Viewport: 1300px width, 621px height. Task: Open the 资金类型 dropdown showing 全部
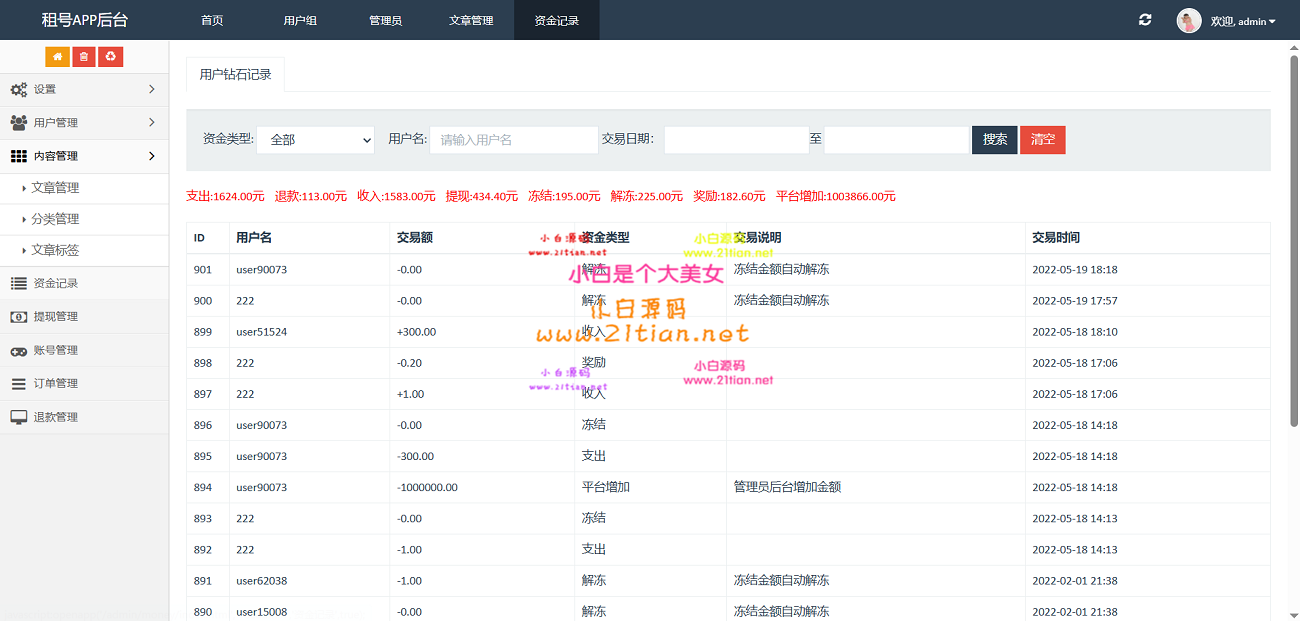(316, 140)
